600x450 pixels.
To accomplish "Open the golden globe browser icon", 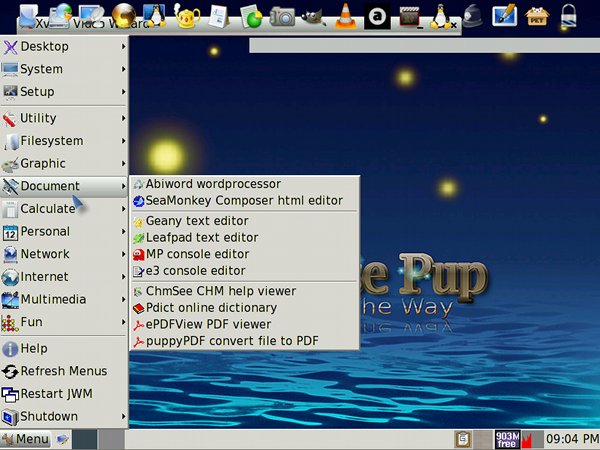I will [124, 16].
